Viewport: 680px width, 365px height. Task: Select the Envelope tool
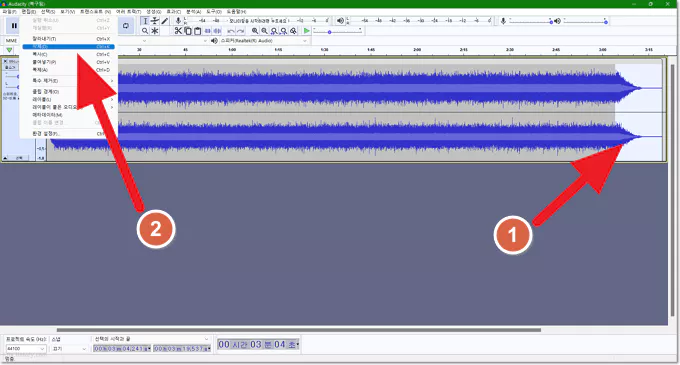155,21
